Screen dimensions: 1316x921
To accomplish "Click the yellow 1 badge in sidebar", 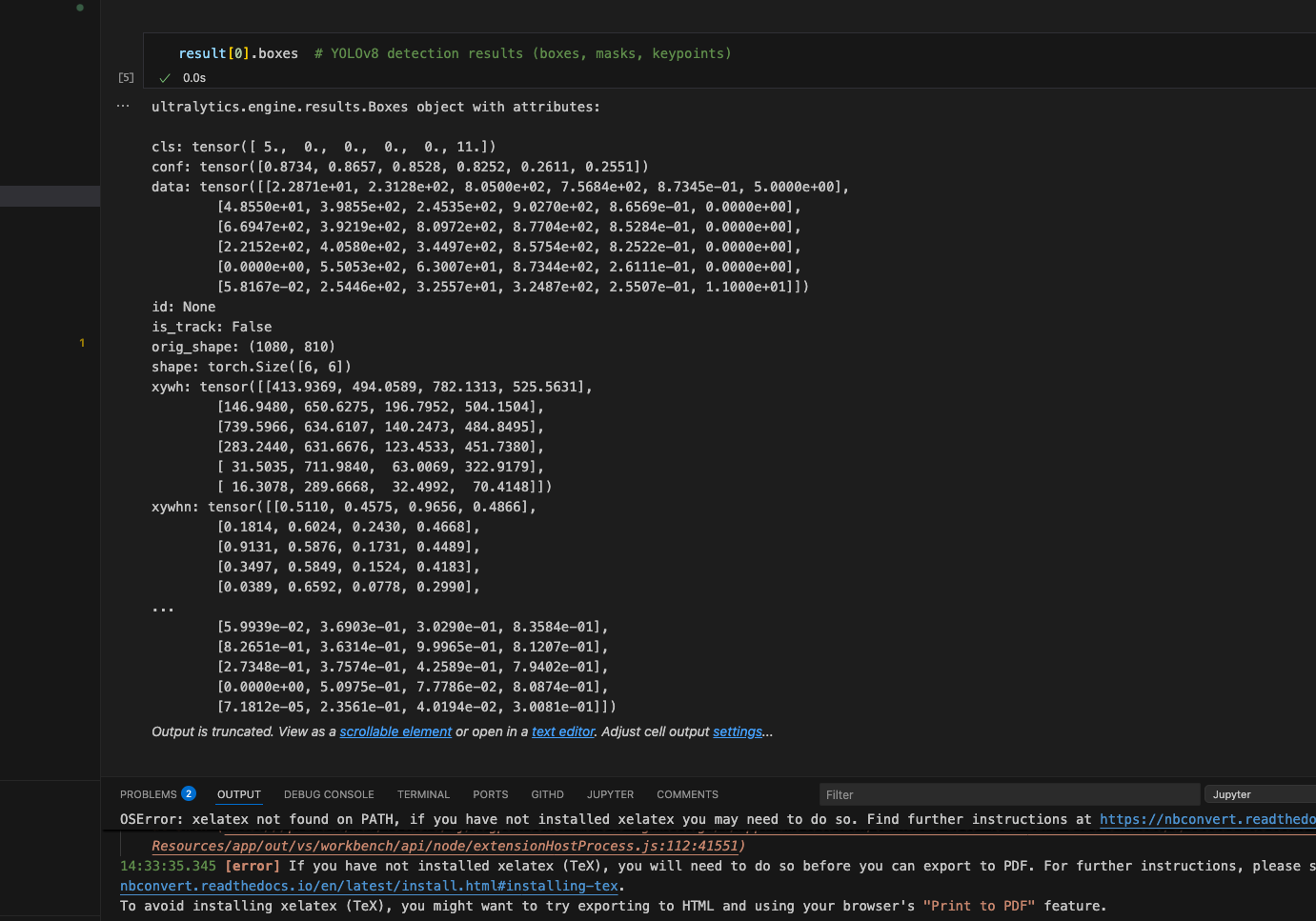I will click(x=82, y=343).
